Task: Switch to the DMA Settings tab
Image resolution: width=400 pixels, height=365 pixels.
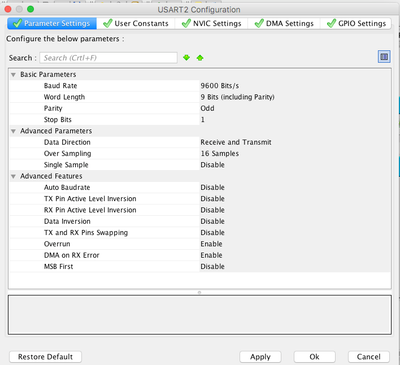Action: 284,23
